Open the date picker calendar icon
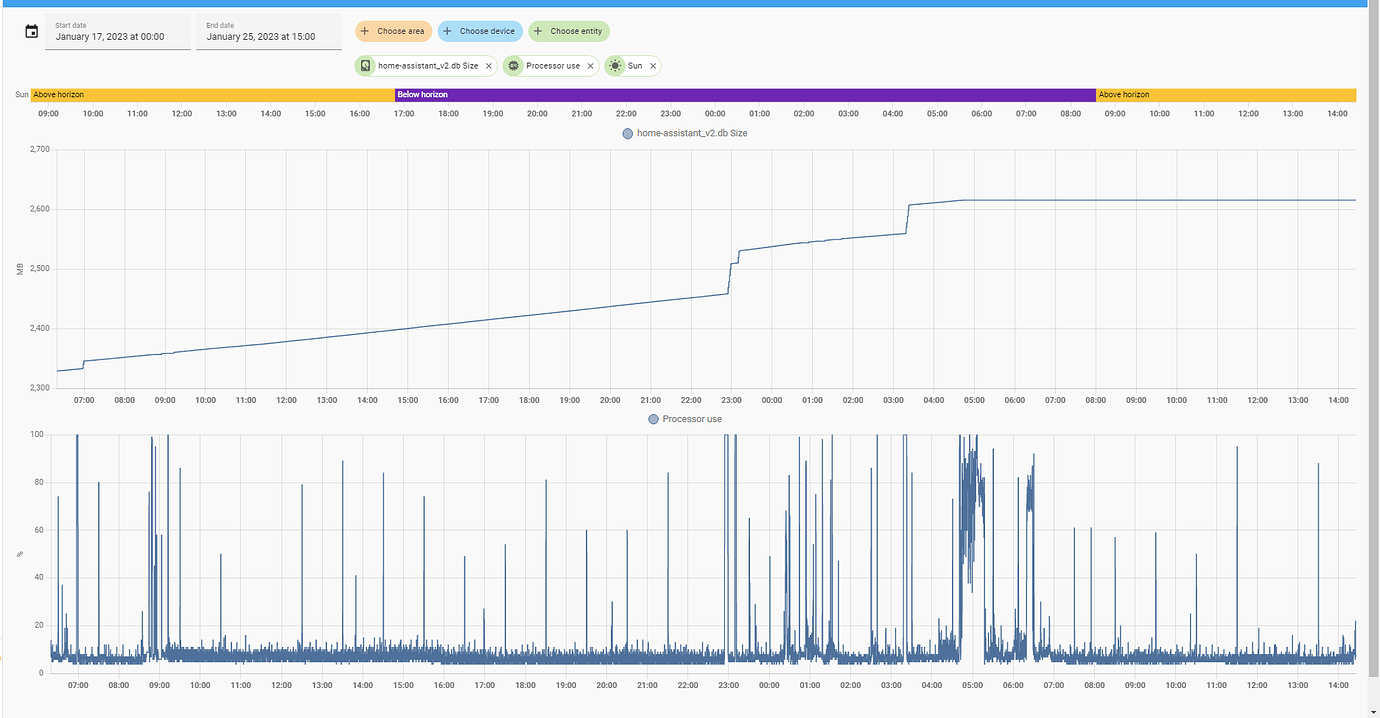Viewport: 1380px width, 718px height. coord(31,31)
